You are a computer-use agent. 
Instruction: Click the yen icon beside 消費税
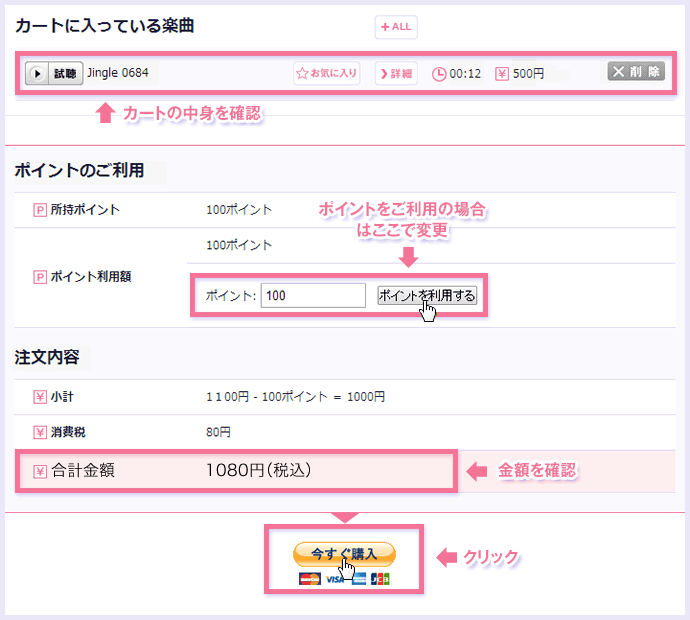click(40, 433)
